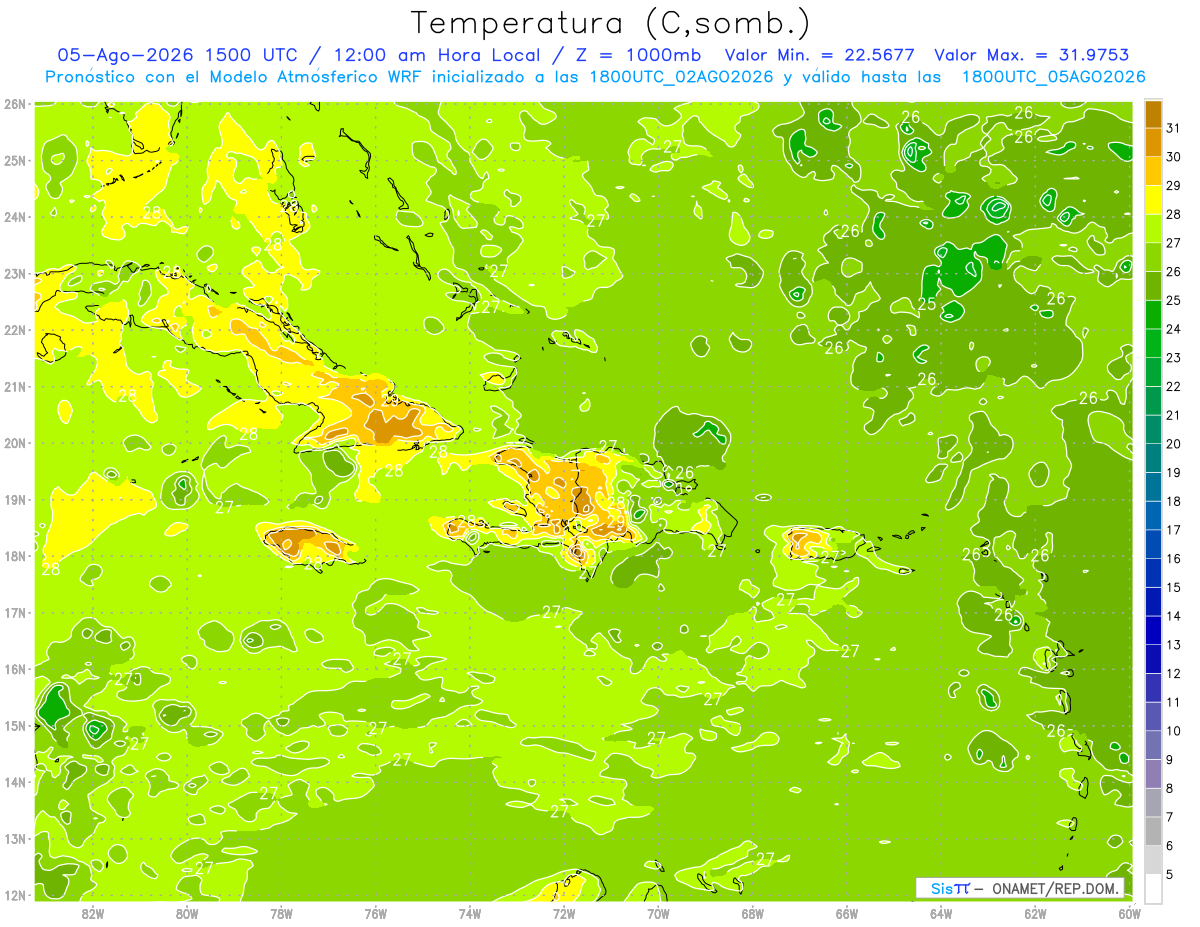
Task: Click the Valor Max. = 31.9753 value
Action: [1032, 56]
